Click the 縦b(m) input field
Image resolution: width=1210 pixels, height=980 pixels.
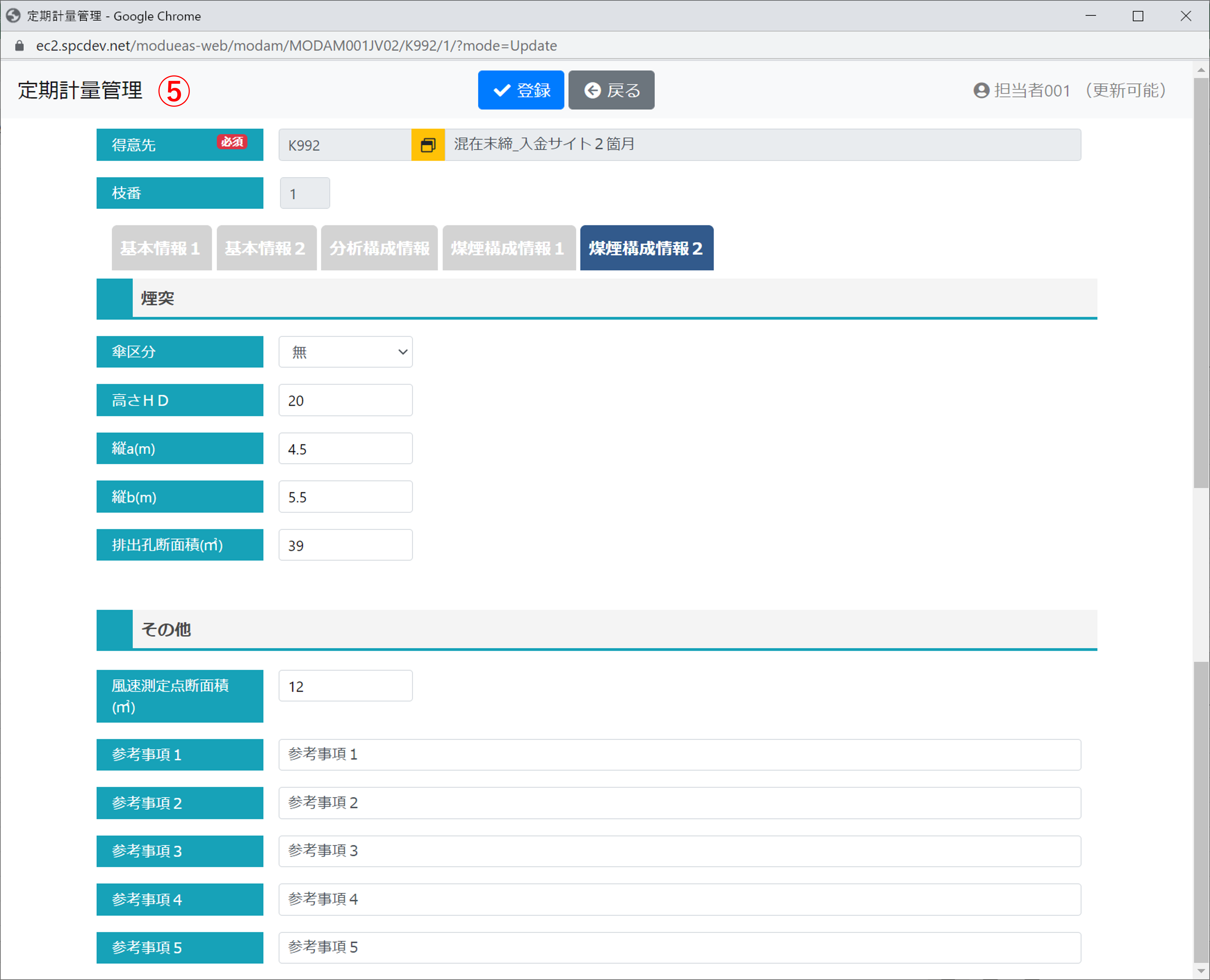346,497
